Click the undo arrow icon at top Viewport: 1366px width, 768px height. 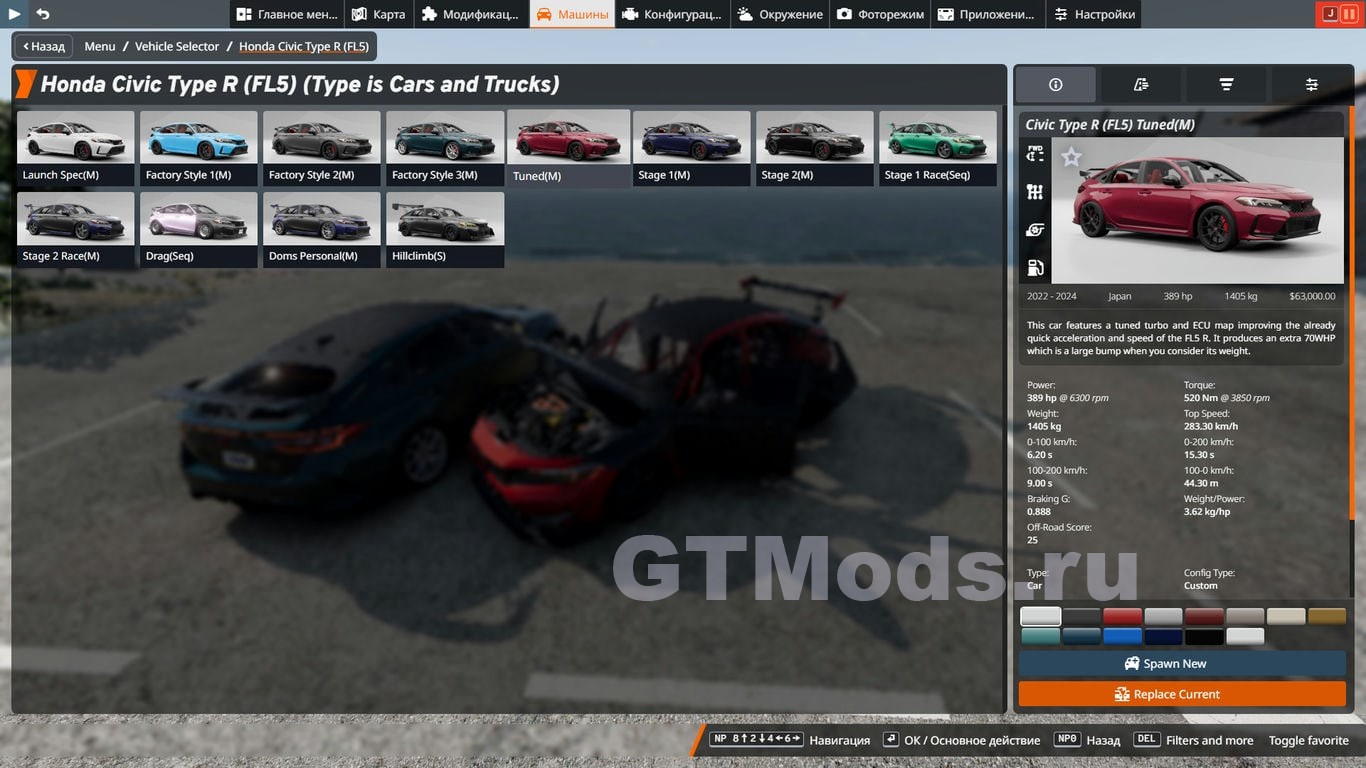click(43, 14)
